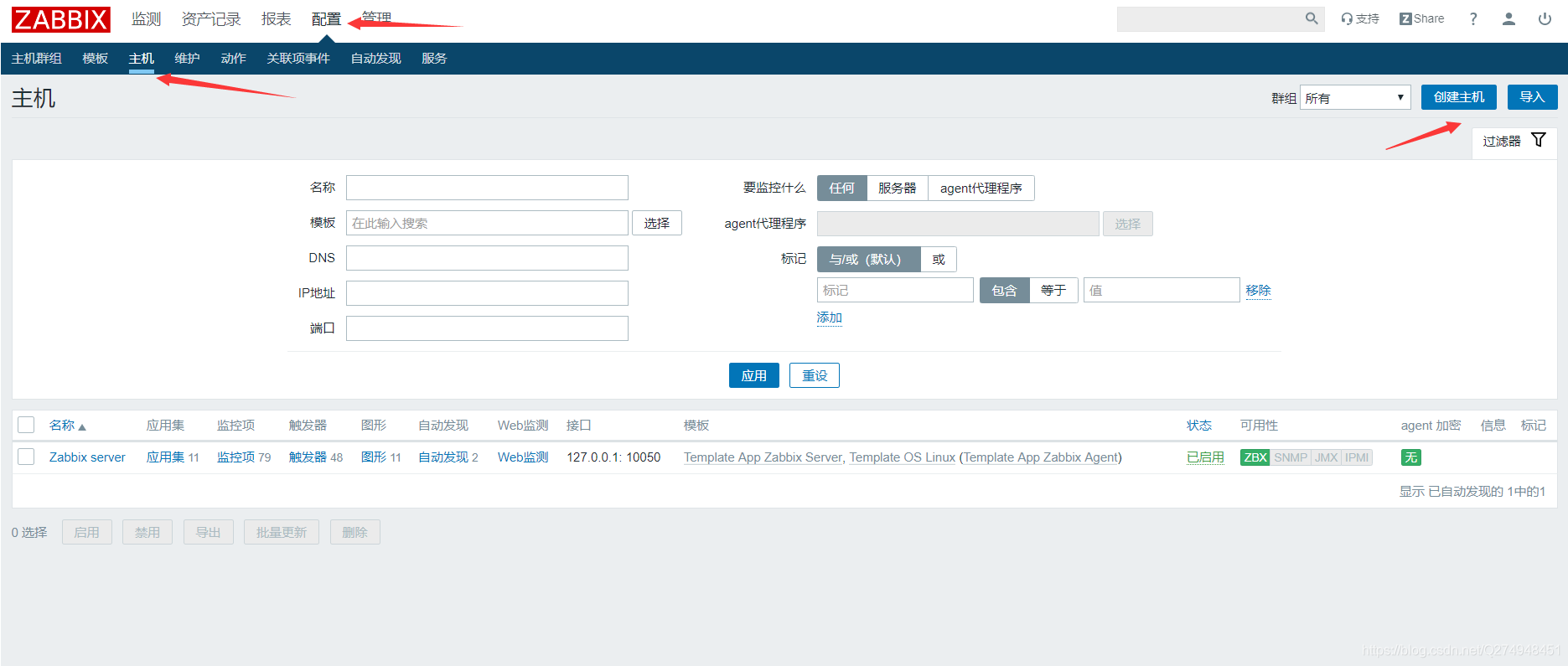Screen dimensions: 1568x666
Task: Click the IPMI availability badge
Action: tap(1357, 457)
